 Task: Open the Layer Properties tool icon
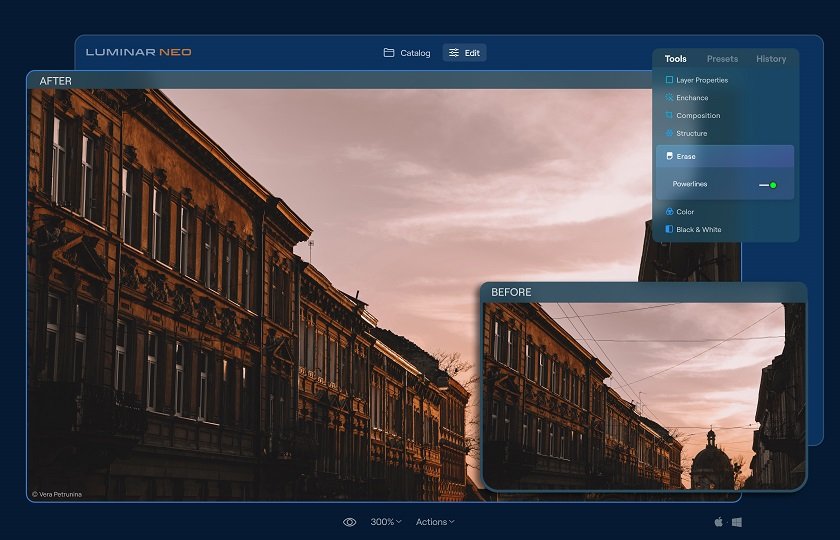[x=669, y=80]
